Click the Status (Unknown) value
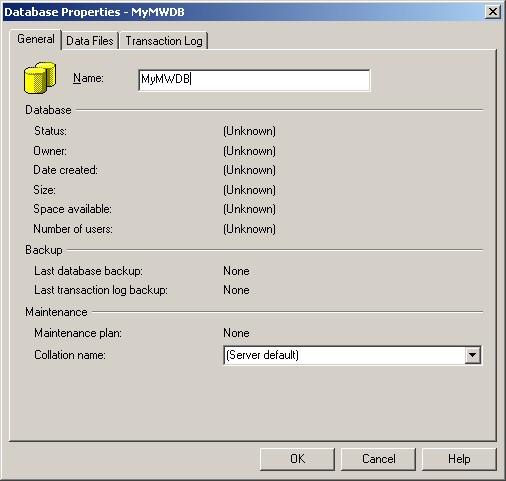Image resolution: width=506 pixels, height=481 pixels. click(249, 131)
